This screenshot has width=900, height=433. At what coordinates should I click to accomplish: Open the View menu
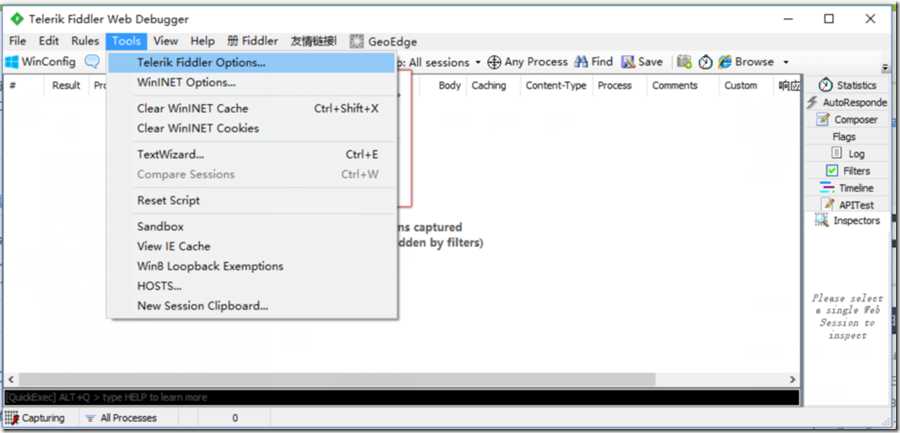point(166,41)
